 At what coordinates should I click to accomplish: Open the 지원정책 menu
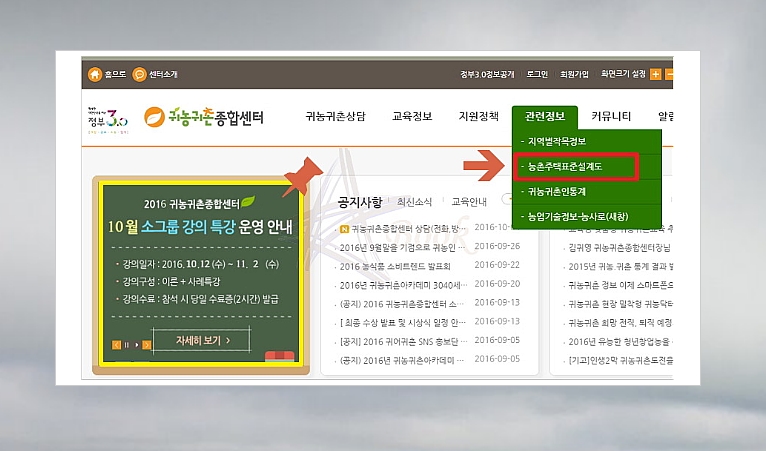coord(478,116)
